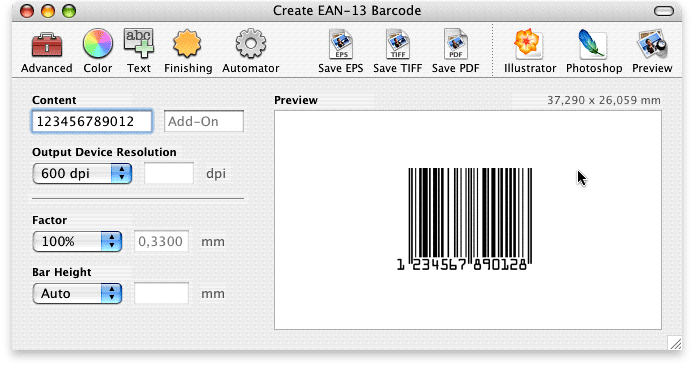Viewport: 695px width, 367px height.
Task: Open the Advanced toolbox settings
Action: point(47,51)
